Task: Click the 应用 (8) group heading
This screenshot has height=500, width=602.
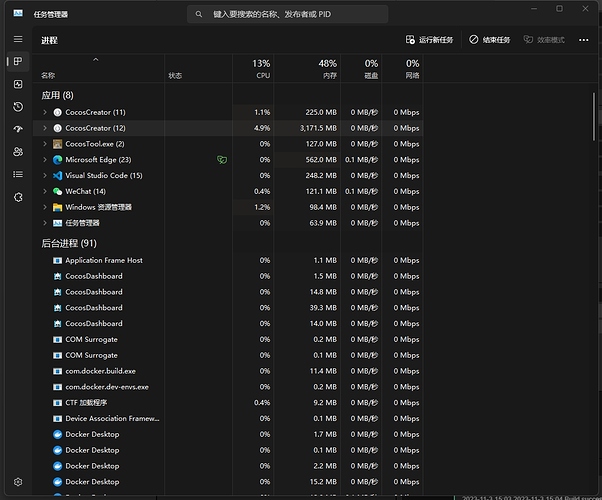Action: coord(57,95)
